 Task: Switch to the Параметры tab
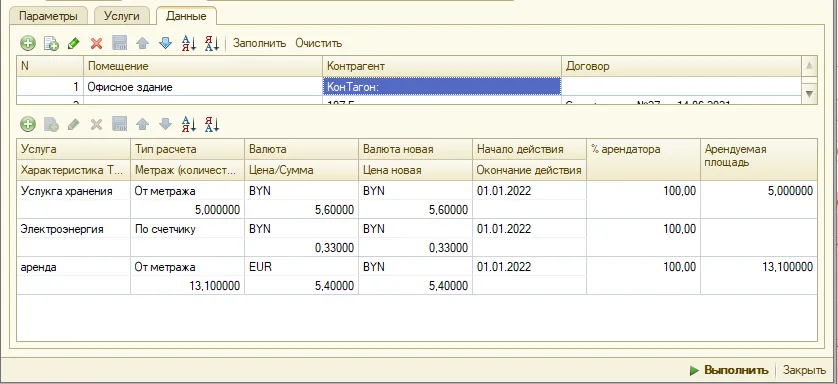pos(48,16)
